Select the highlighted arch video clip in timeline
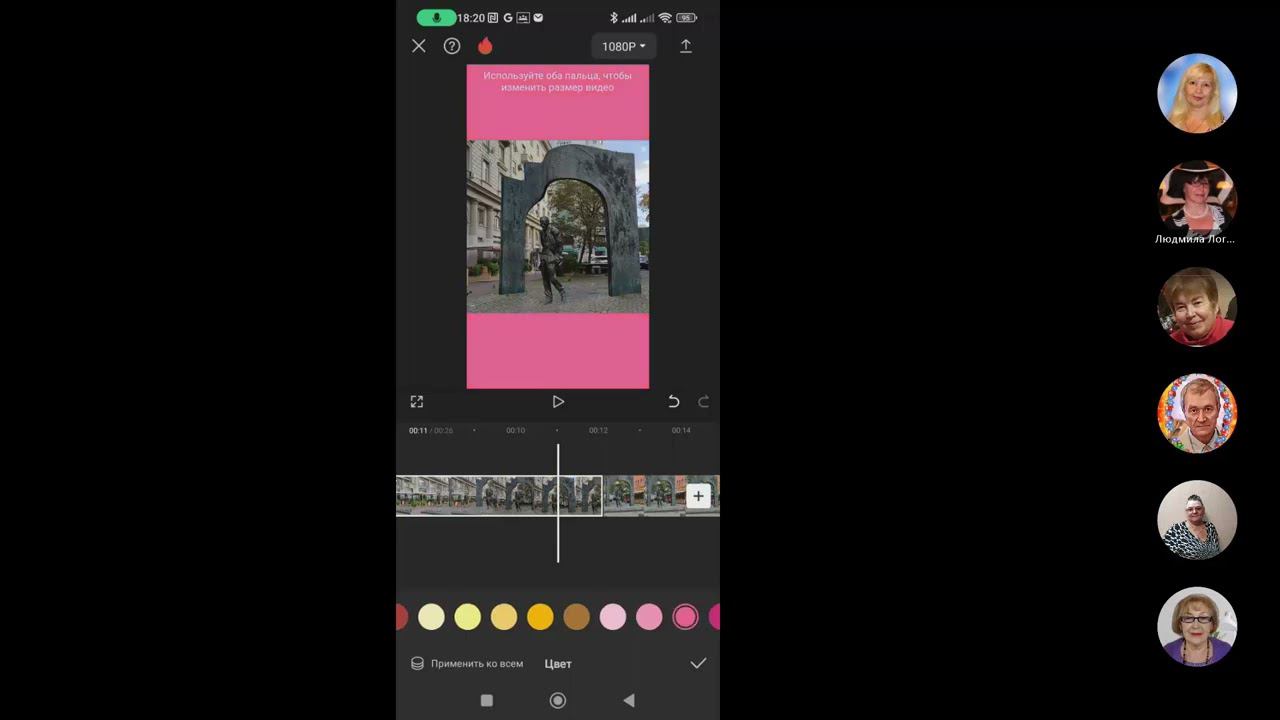 (x=499, y=496)
